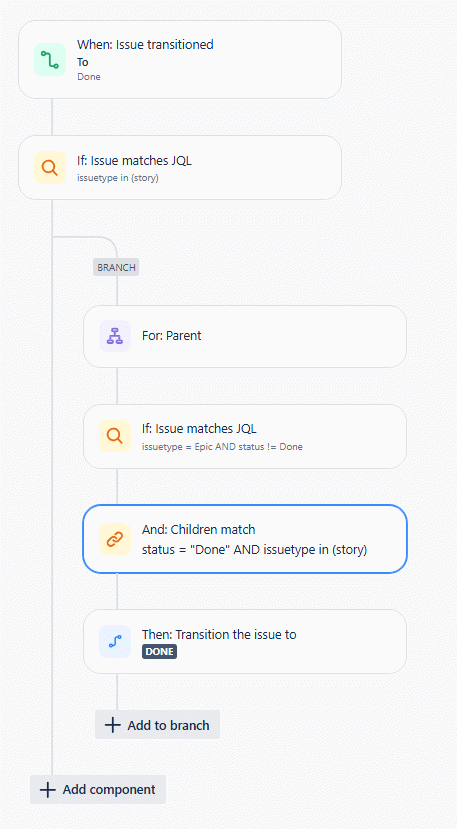Click the magnifier icon beside issuetype in (story)

coord(50,168)
